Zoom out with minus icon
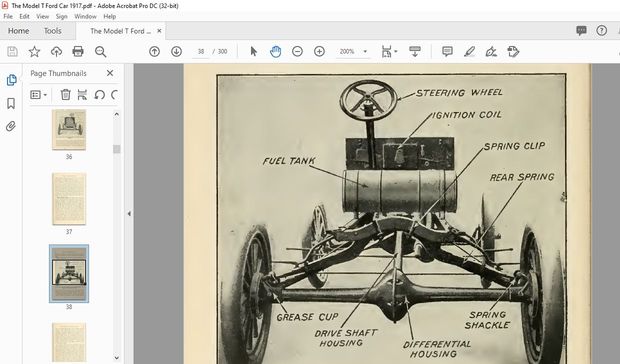Viewport: 620px width, 364px height. (x=297, y=51)
